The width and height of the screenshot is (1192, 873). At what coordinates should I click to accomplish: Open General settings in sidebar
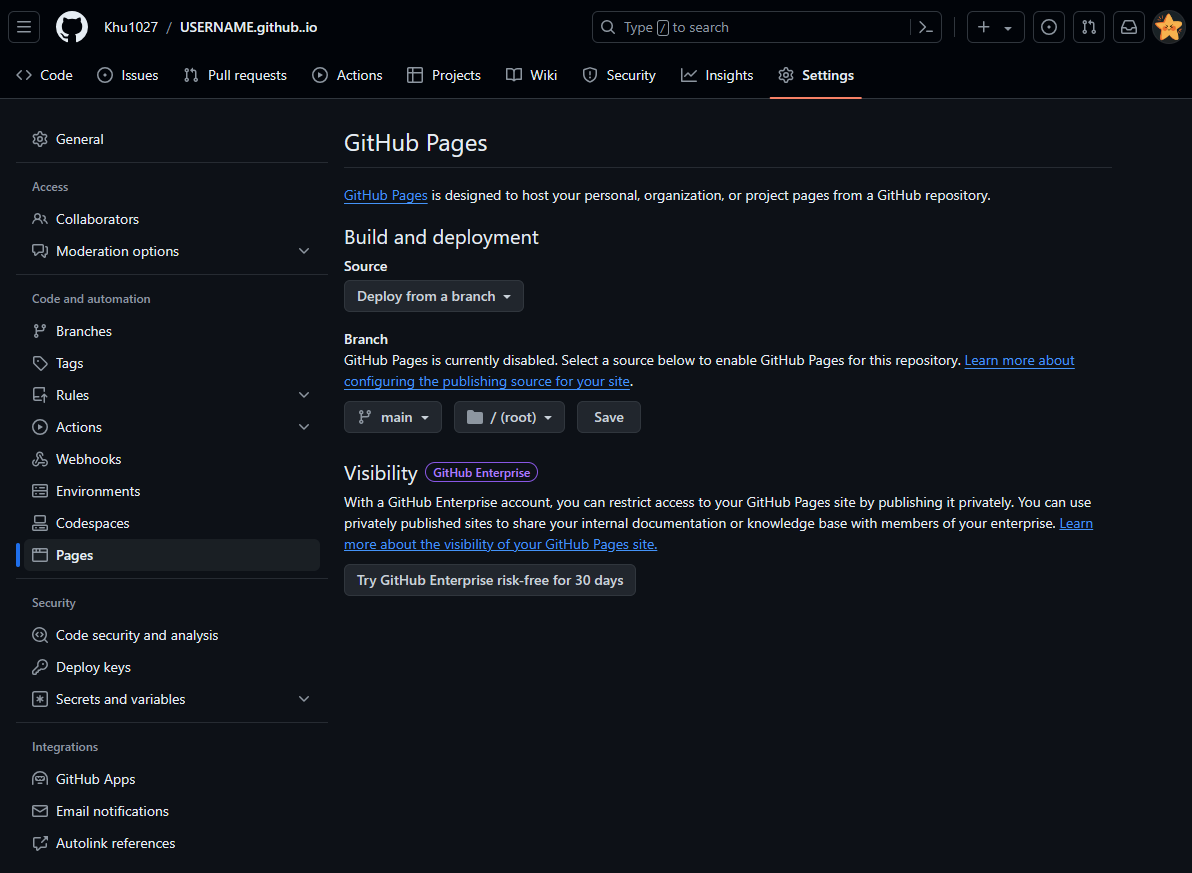[172, 139]
